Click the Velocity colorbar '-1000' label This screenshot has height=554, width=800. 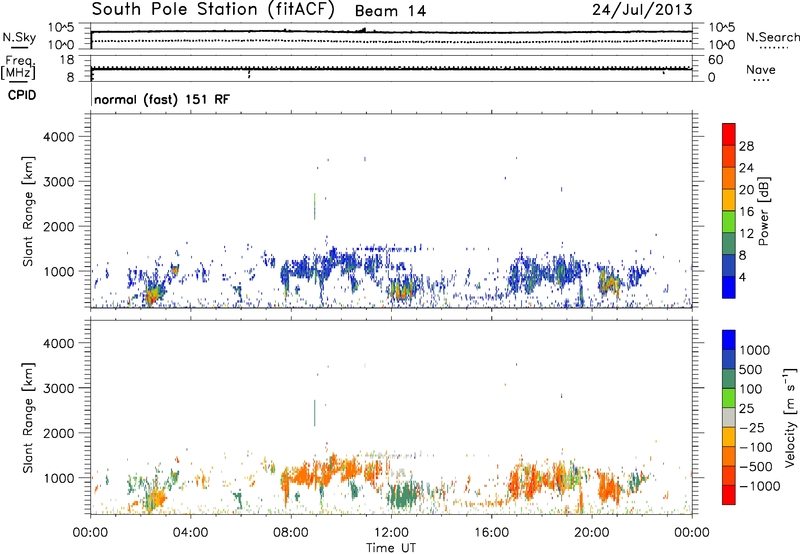point(760,486)
